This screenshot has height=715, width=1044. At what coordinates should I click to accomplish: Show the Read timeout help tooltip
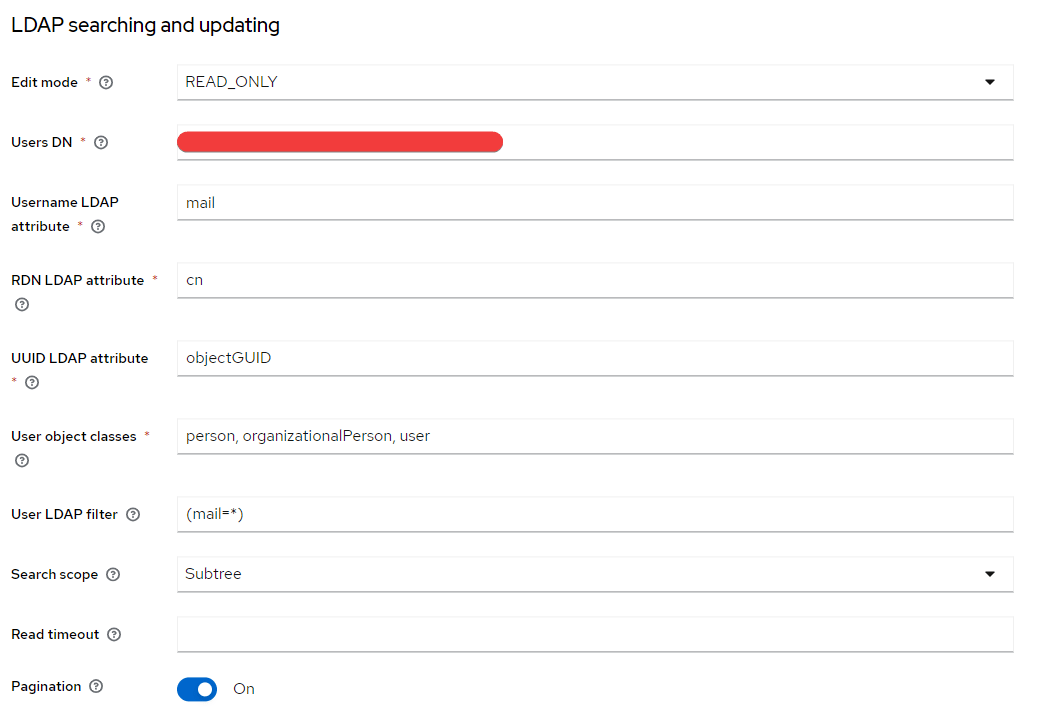115,634
